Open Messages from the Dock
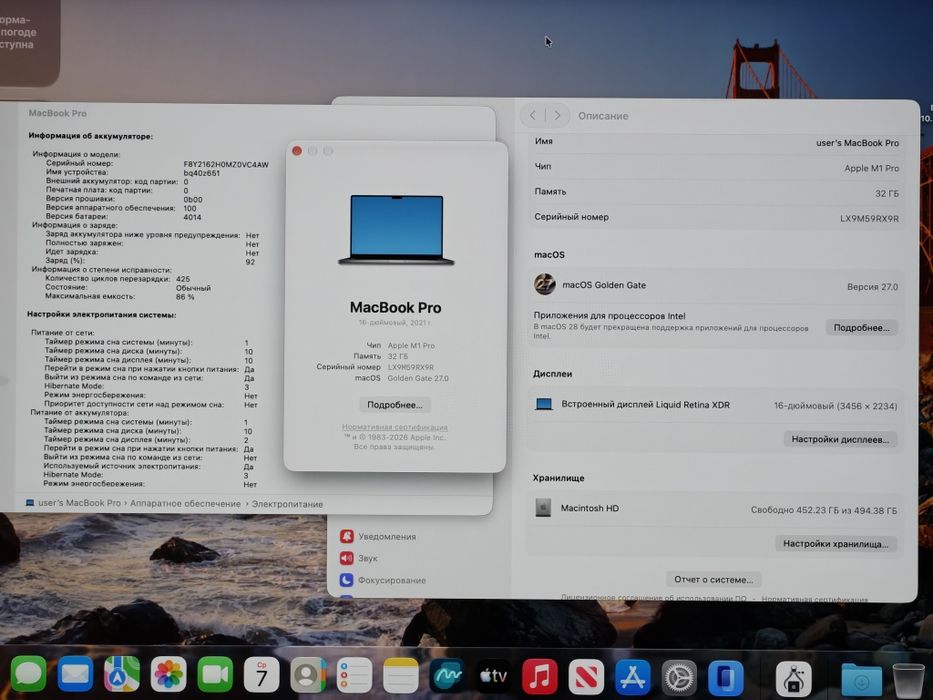Screen dimensions: 933x700 (x=29, y=675)
